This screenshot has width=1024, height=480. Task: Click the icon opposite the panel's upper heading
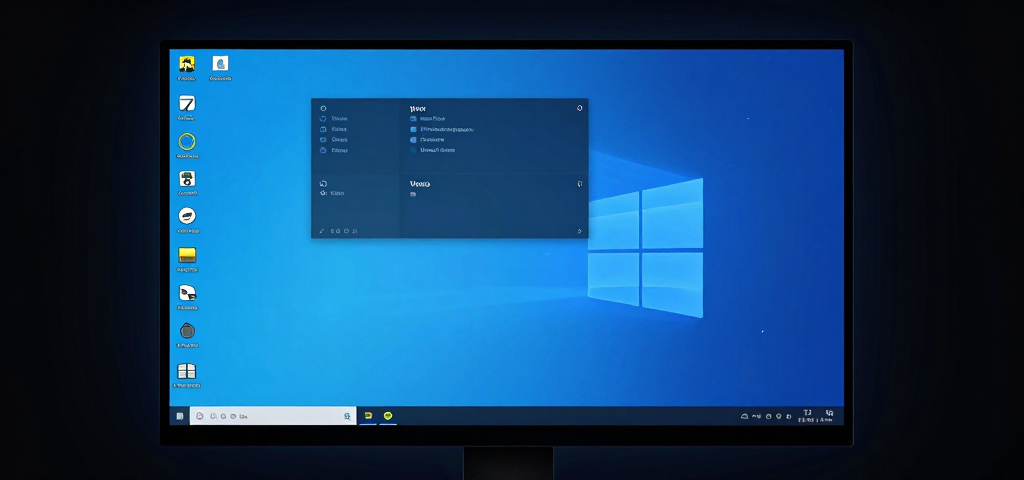coord(579,108)
